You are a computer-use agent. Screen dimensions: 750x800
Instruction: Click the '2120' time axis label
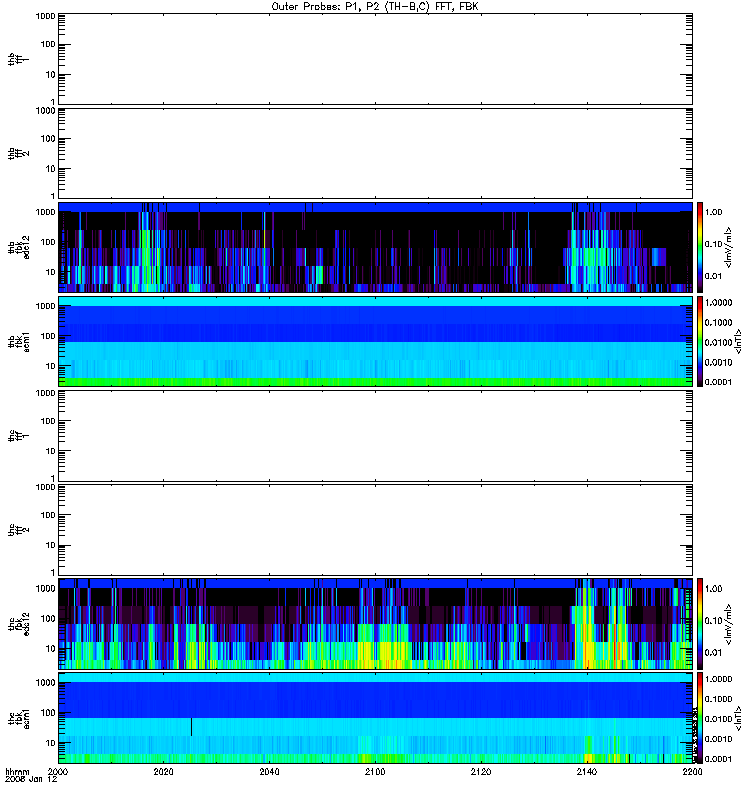coord(481,772)
